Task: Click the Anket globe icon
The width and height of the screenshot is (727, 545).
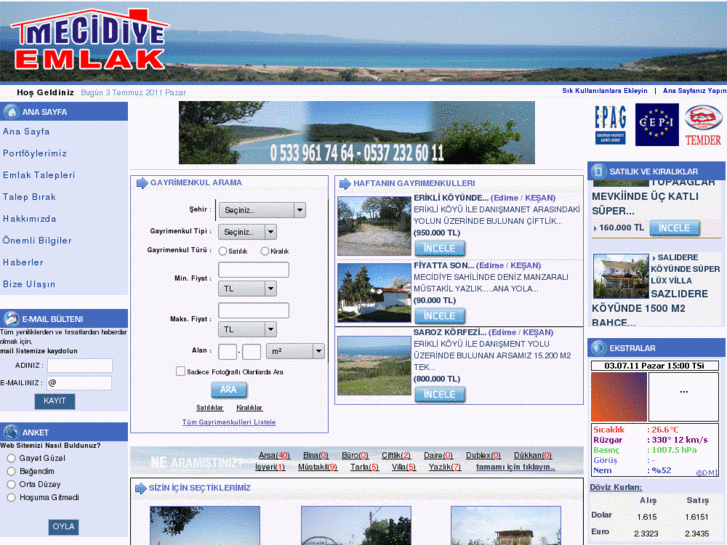Action: click(11, 432)
